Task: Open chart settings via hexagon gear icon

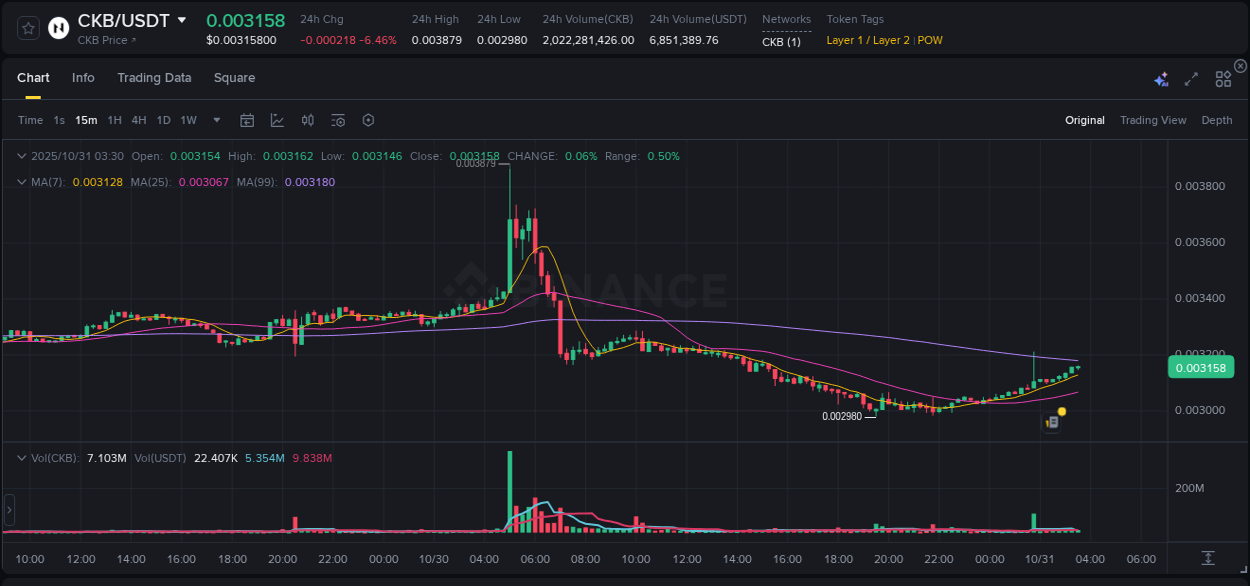Action: [x=368, y=120]
